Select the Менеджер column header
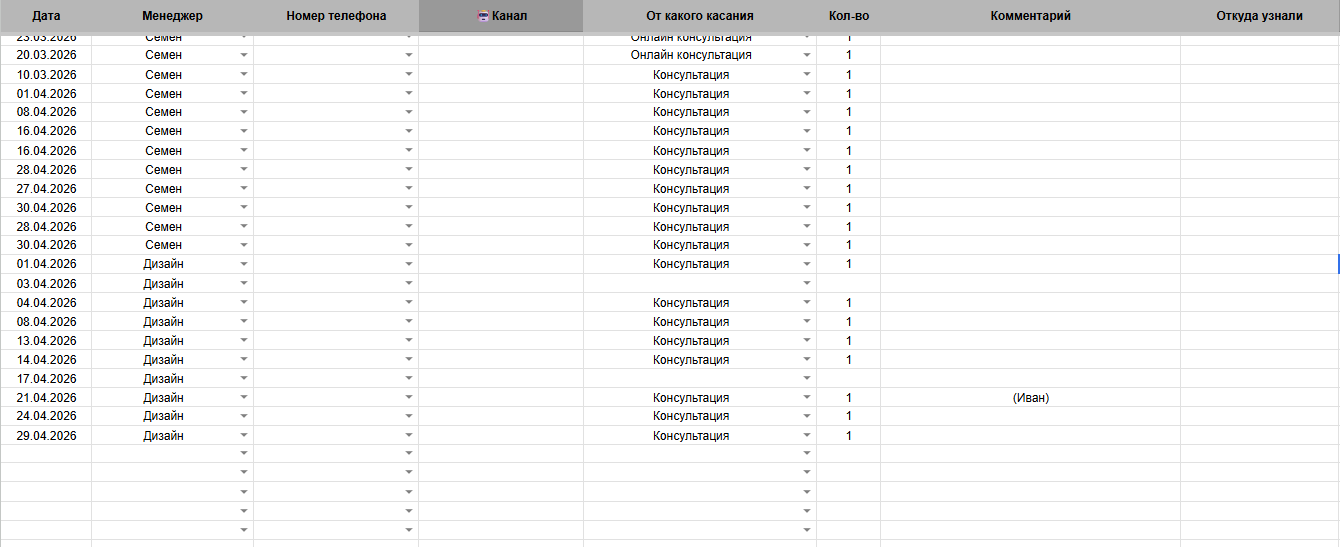Image resolution: width=1340 pixels, height=547 pixels. [172, 16]
